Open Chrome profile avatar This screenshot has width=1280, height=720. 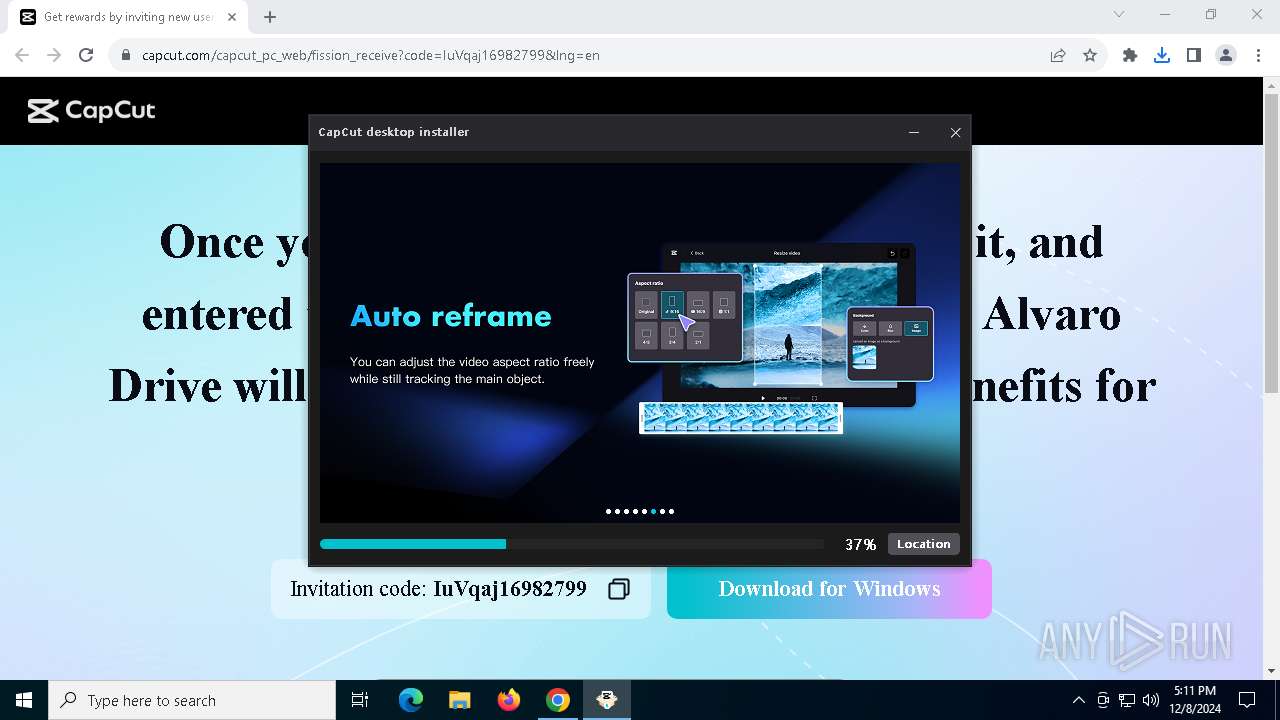point(1226,55)
